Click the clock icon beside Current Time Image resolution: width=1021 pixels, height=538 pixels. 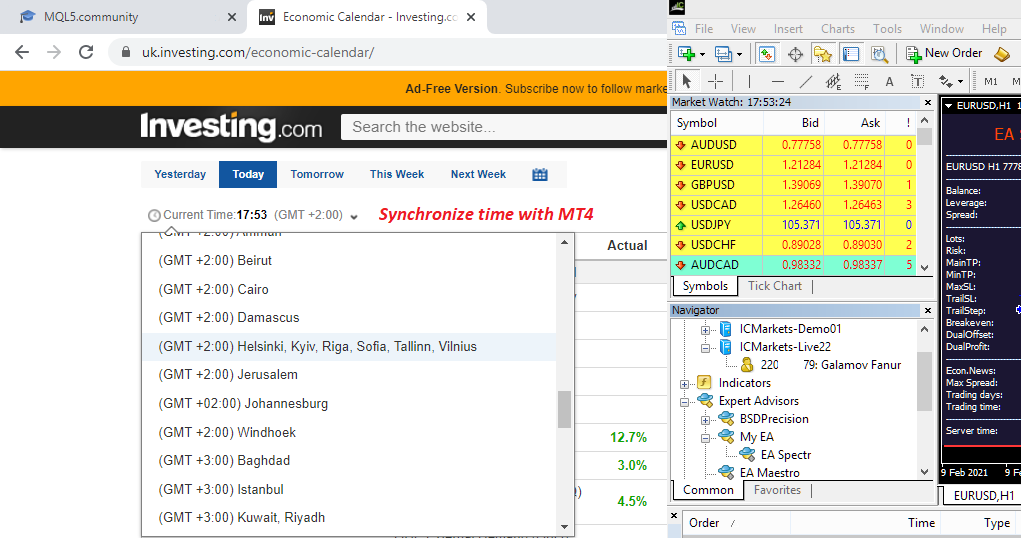tap(154, 216)
